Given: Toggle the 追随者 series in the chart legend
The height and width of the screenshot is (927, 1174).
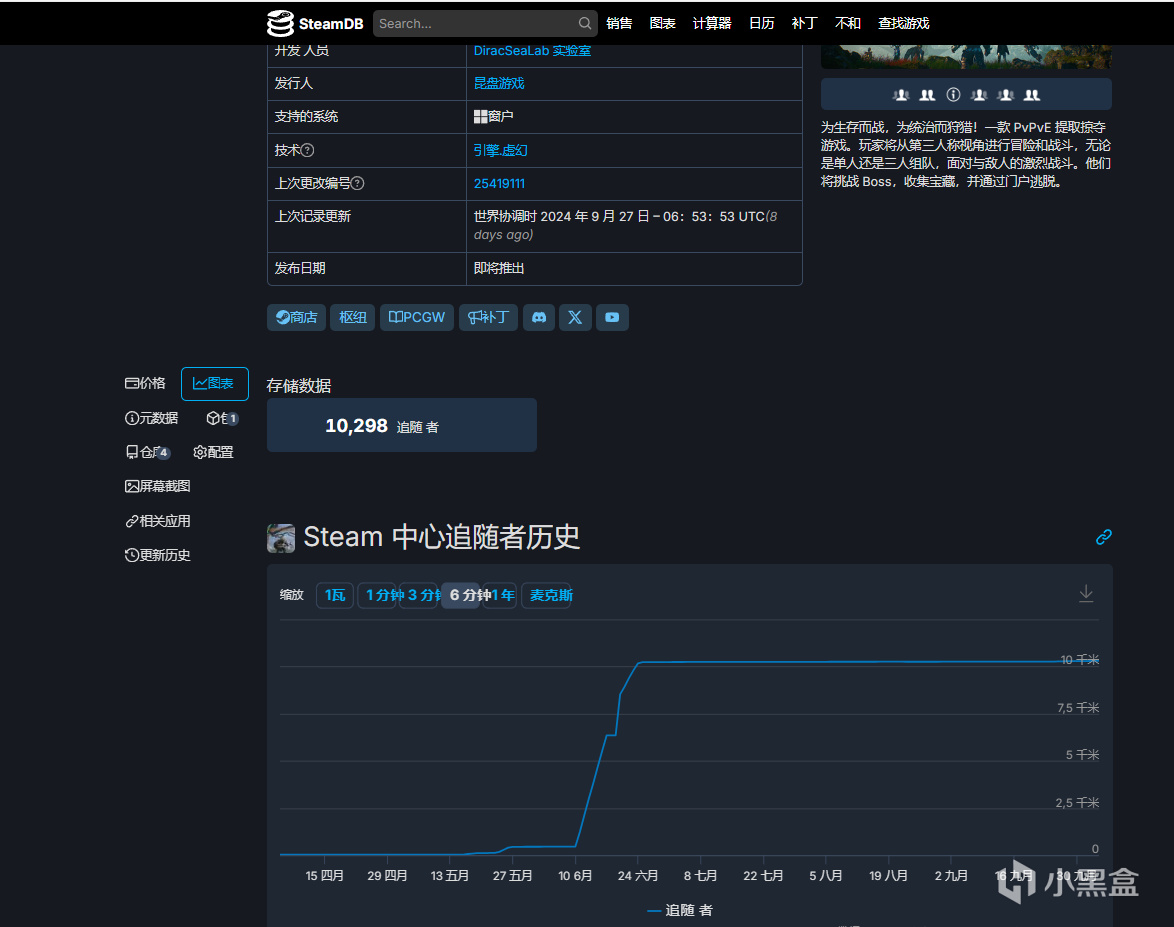Looking at the screenshot, I should (x=680, y=911).
